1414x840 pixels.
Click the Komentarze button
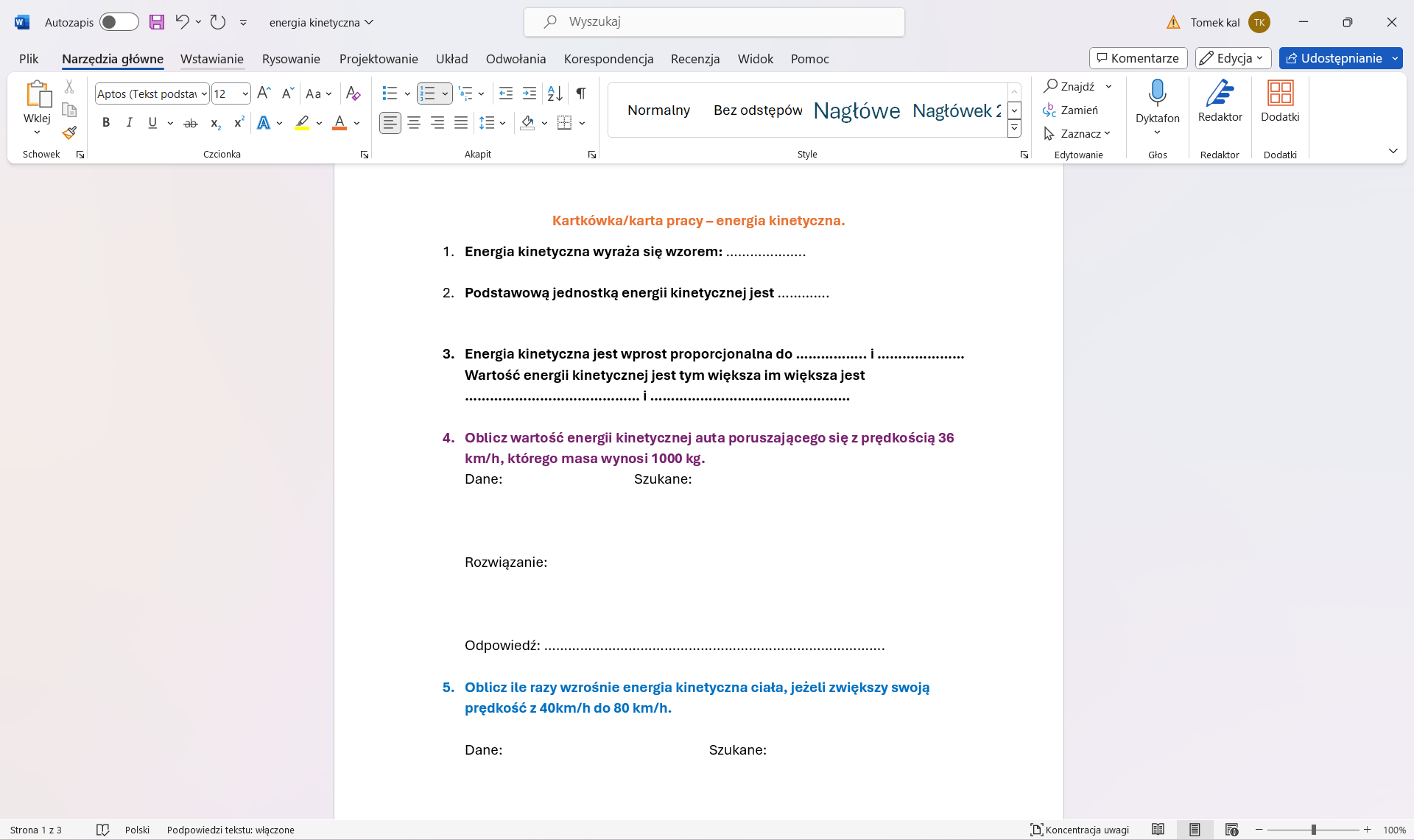click(x=1138, y=58)
